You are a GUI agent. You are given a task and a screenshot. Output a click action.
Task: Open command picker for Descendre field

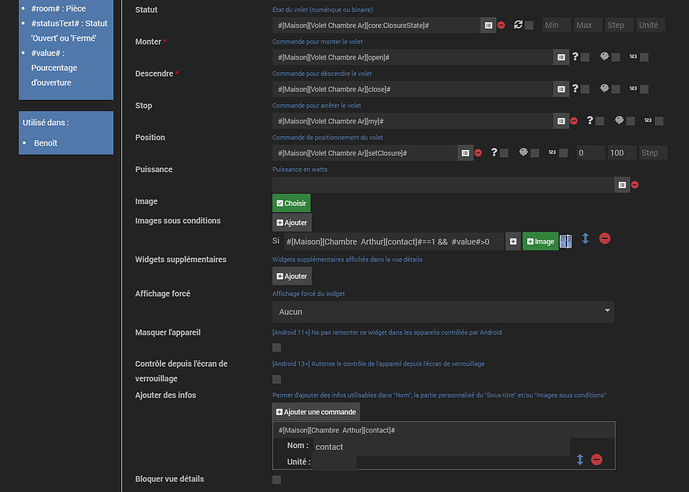[x=561, y=89]
